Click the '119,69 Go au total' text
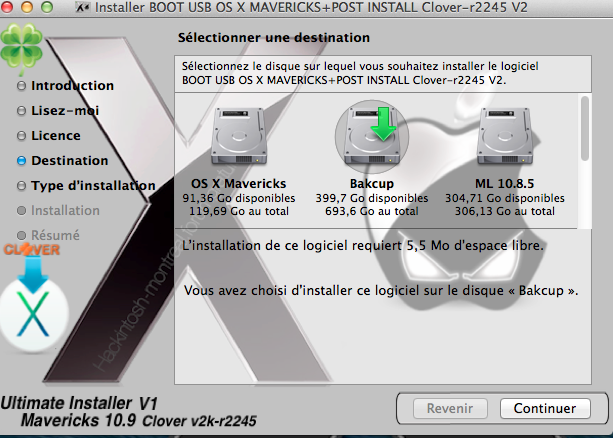613x438 pixels. [x=239, y=212]
